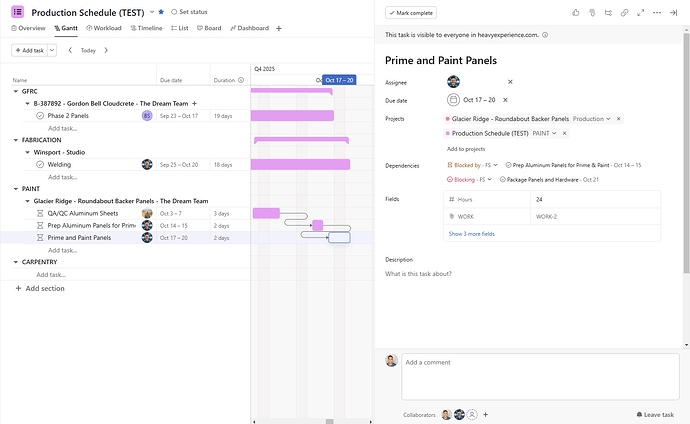Click the add subtask icon
This screenshot has width=690, height=424.
608,13
